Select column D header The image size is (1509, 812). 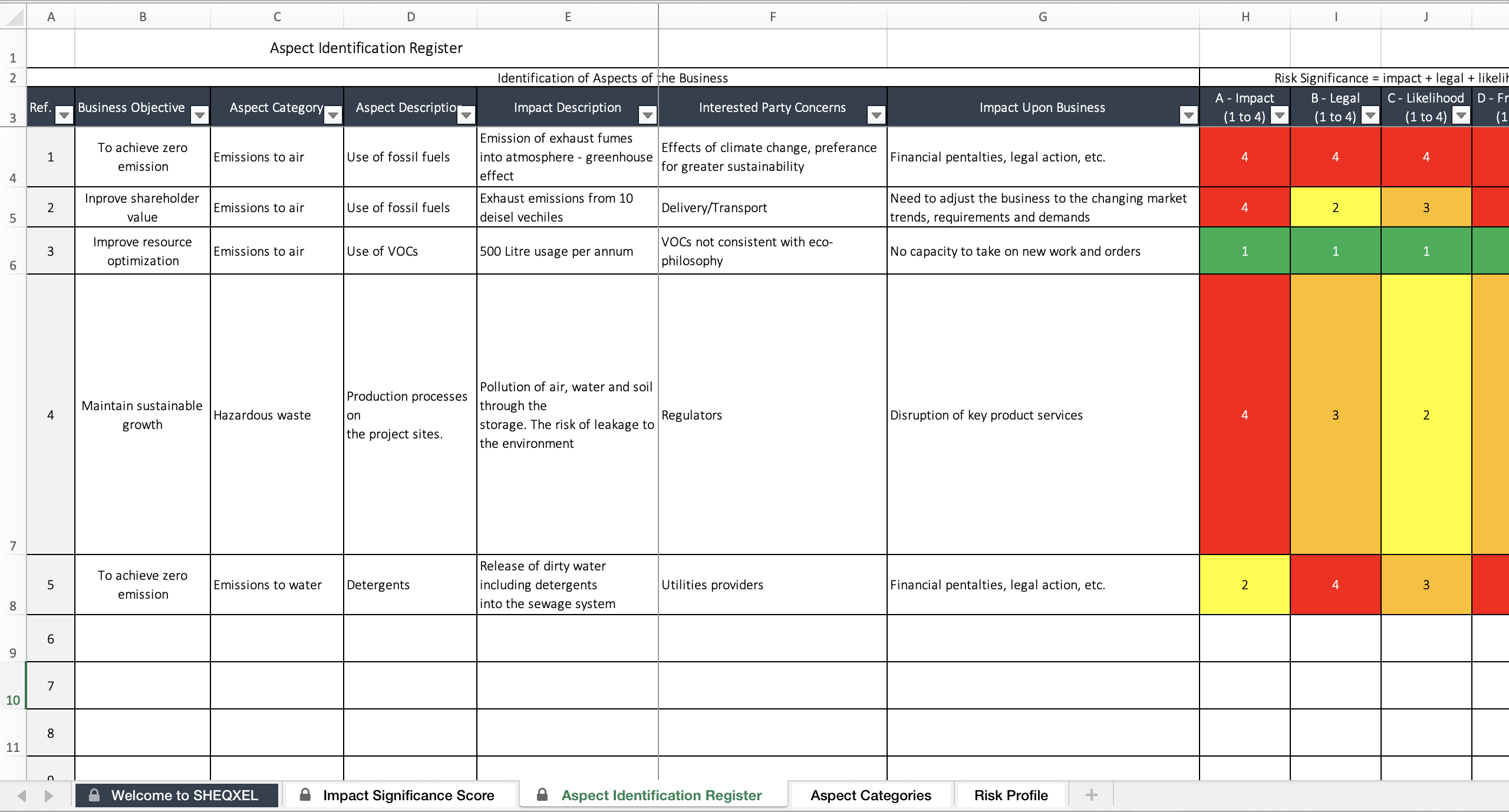(x=411, y=16)
